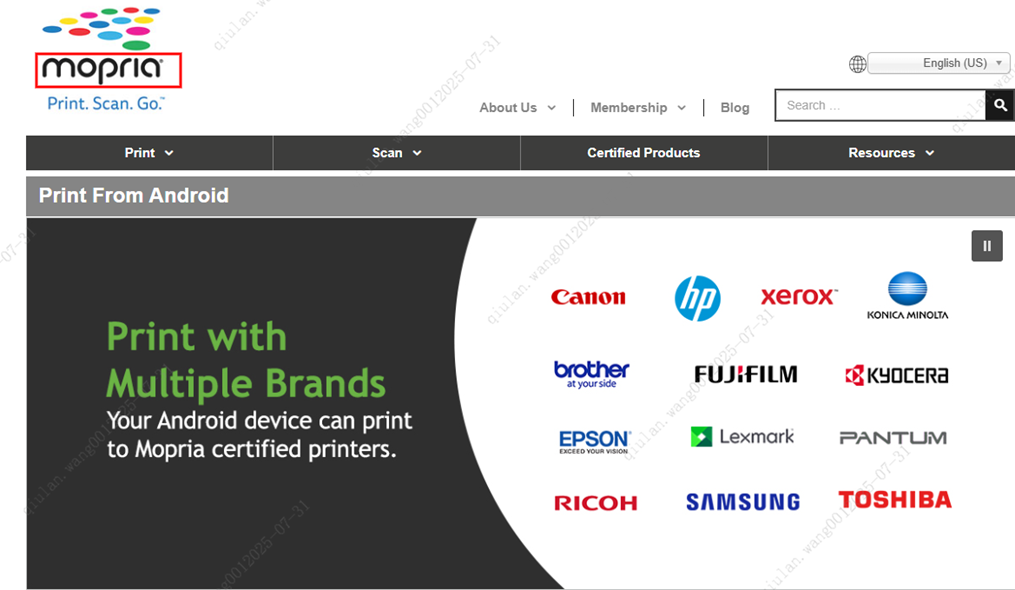The height and width of the screenshot is (590, 1015).
Task: Click the Print From Android heading
Action: point(134,196)
